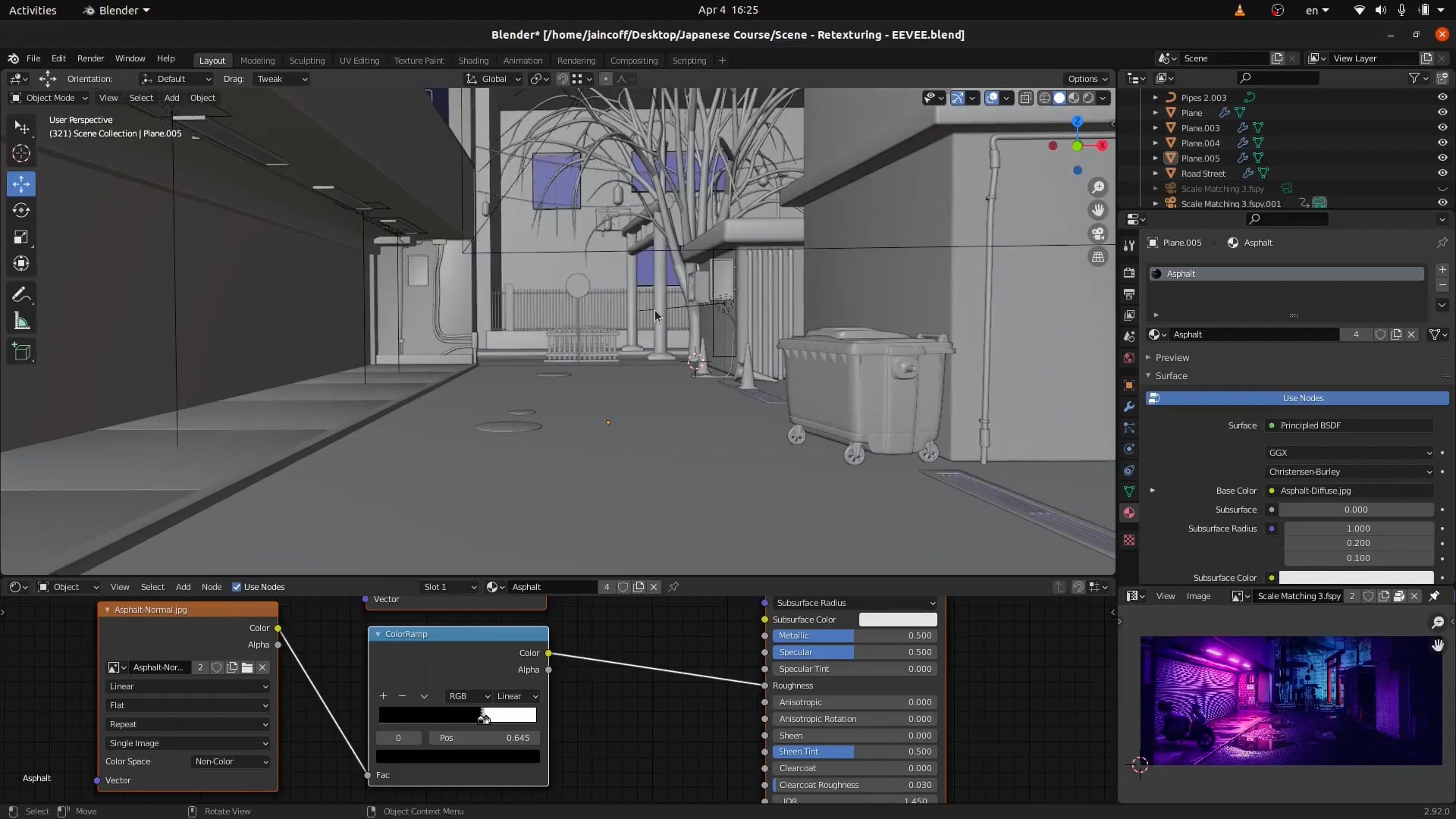Image resolution: width=1456 pixels, height=819 pixels.
Task: Select the Annotate pencil tool
Action: pos(21,294)
